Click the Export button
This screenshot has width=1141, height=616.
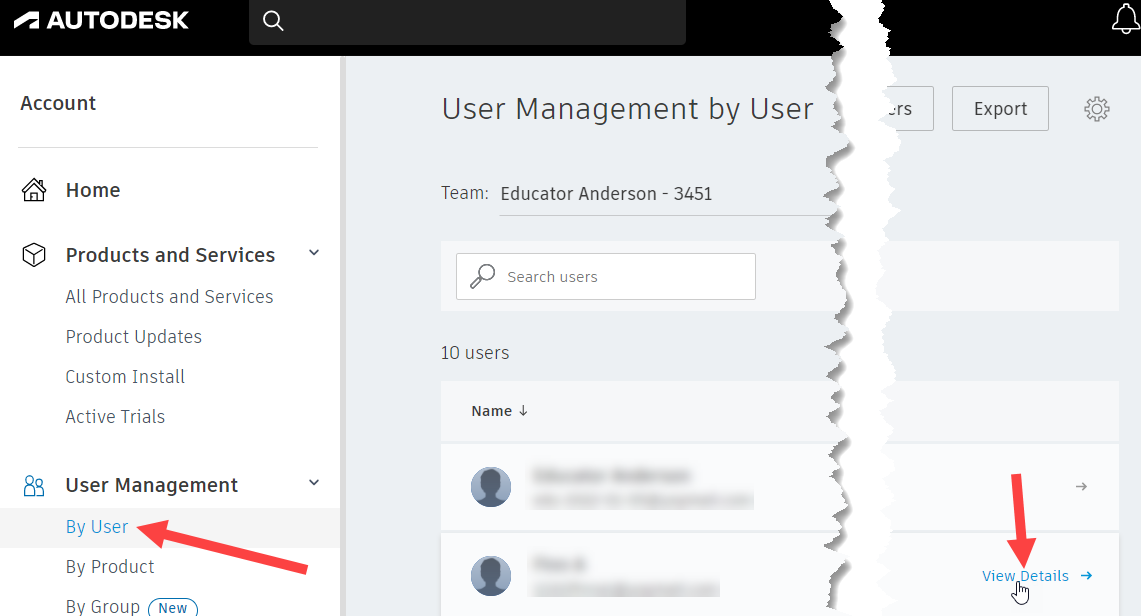[x=1000, y=109]
